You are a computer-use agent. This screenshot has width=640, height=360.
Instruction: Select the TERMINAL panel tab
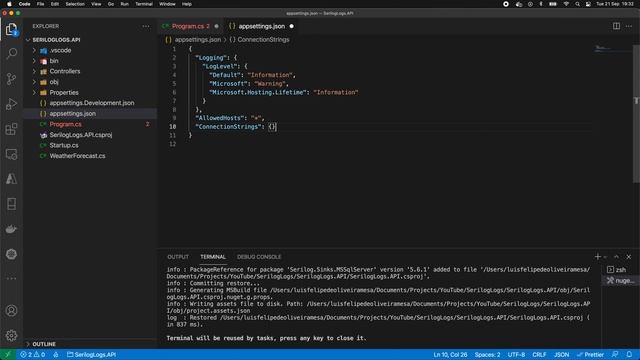coord(213,257)
